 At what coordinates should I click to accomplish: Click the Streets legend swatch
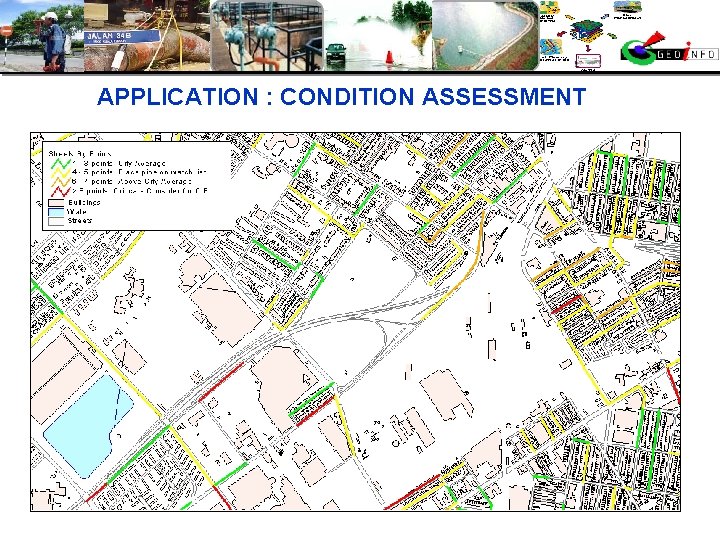pyautogui.click(x=56, y=221)
